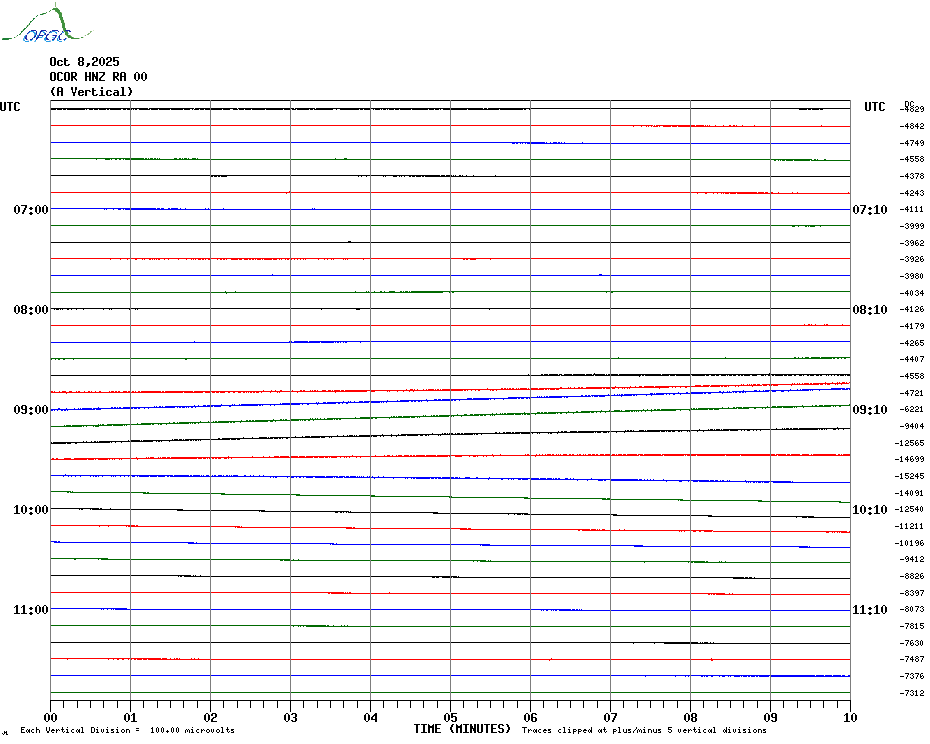Image resolution: width=930 pixels, height=744 pixels.
Task: Click the 08:00 UTC time label on left
Action: (31, 310)
